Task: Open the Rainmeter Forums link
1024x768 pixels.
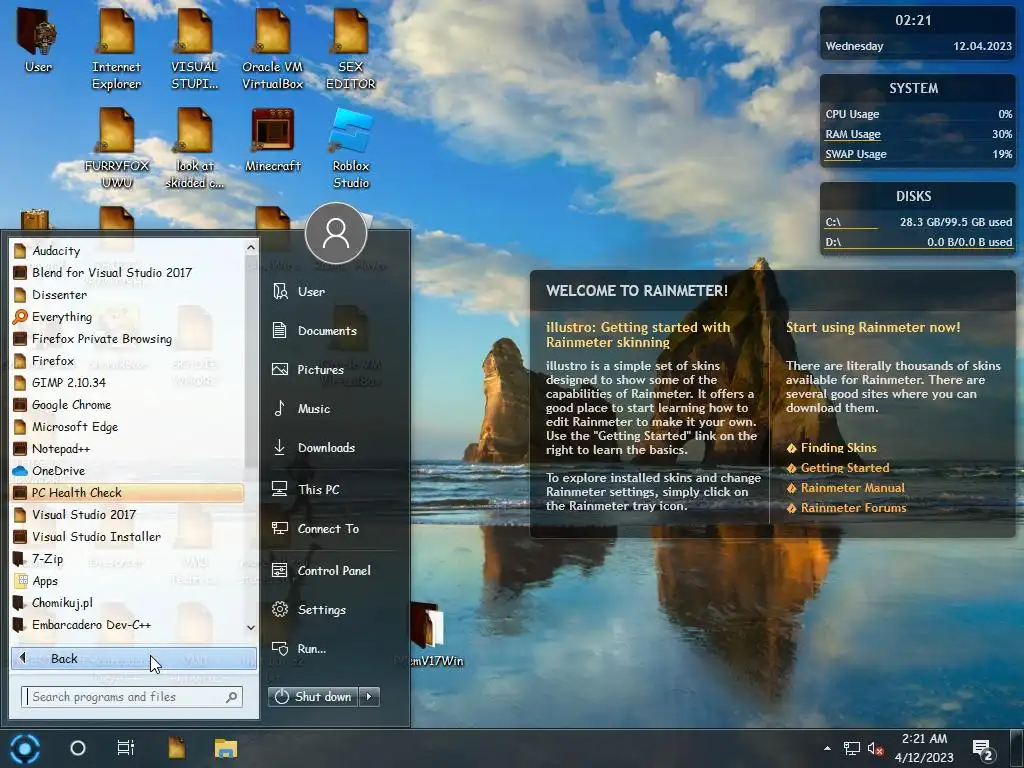Action: [854, 508]
